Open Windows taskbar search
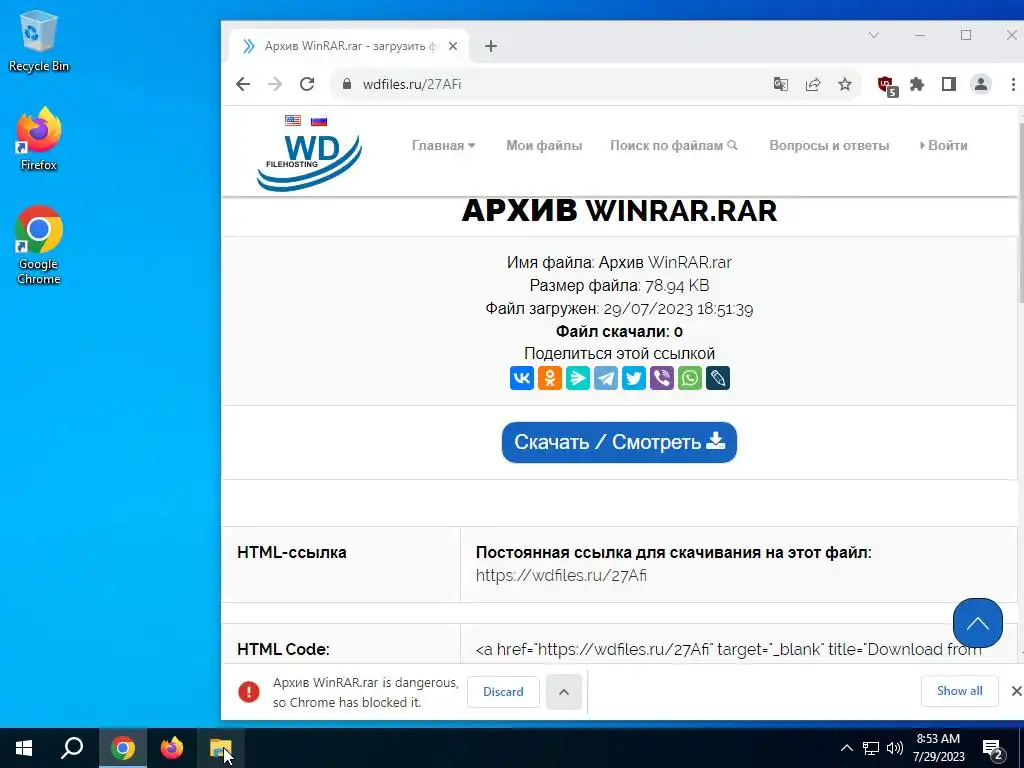 point(72,748)
